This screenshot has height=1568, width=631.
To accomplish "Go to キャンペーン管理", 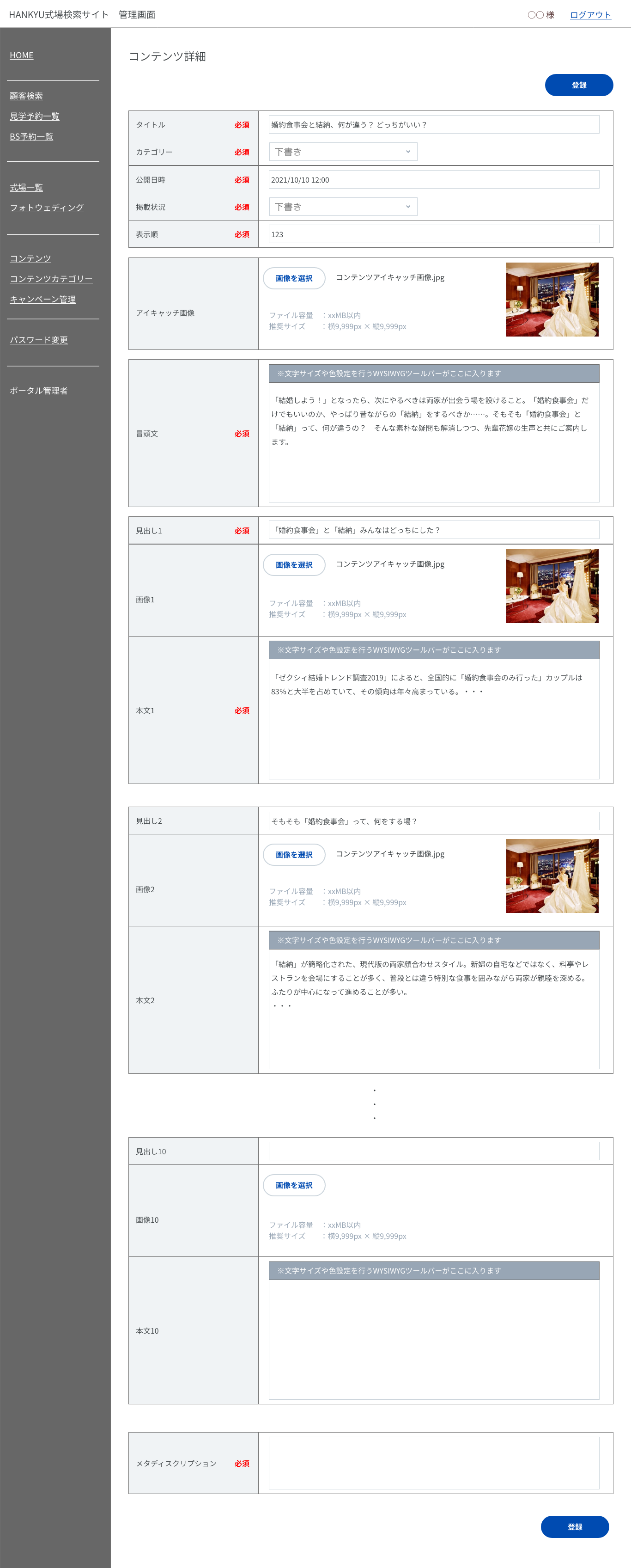I will point(42,300).
